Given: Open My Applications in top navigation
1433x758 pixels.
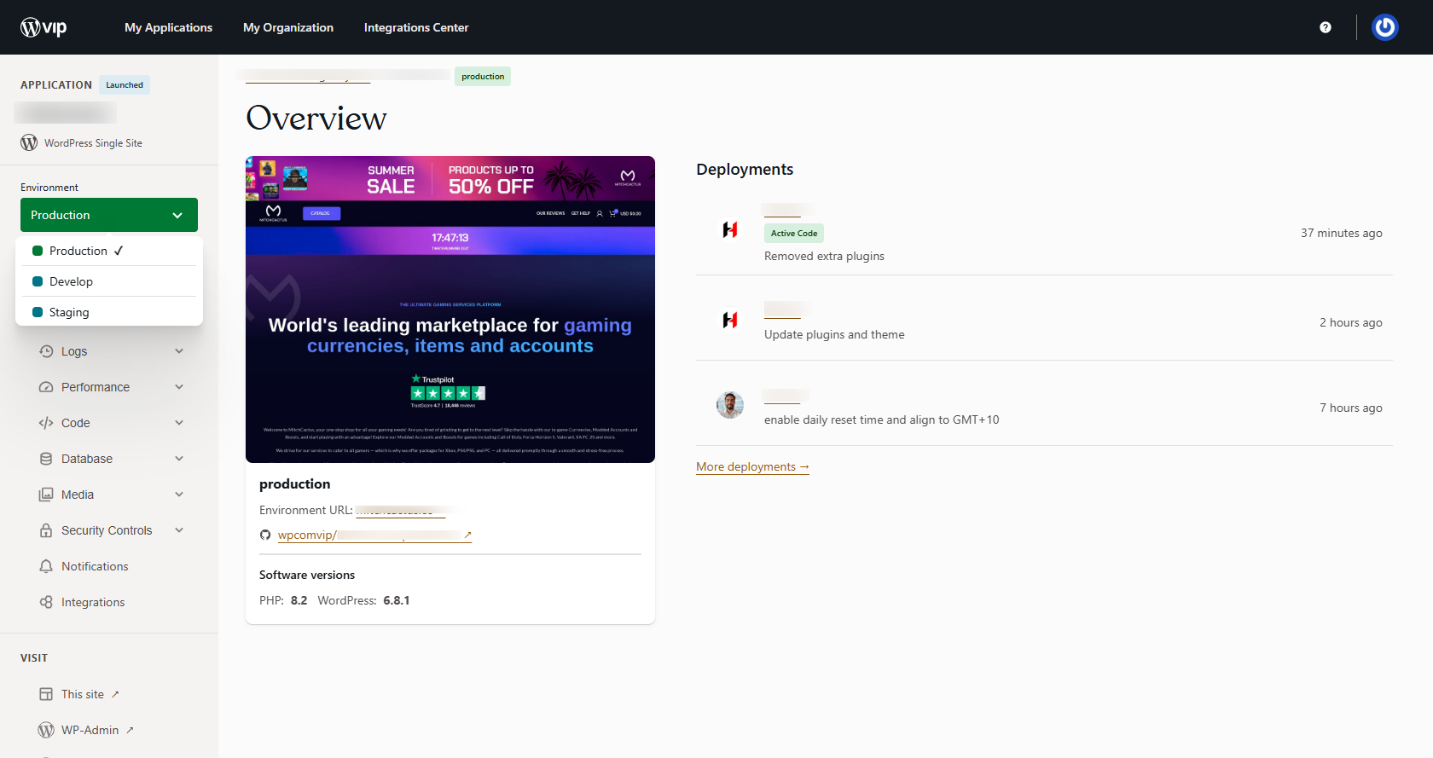Looking at the screenshot, I should (x=168, y=27).
